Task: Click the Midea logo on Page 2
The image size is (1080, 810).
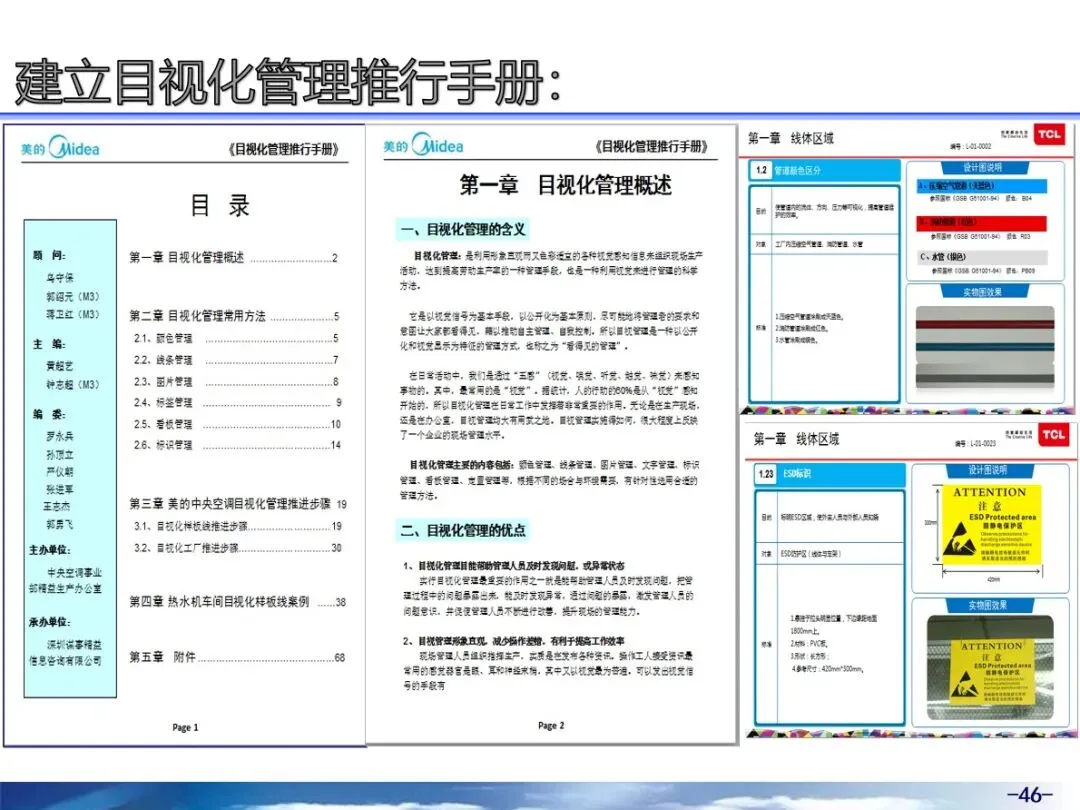Action: click(424, 145)
